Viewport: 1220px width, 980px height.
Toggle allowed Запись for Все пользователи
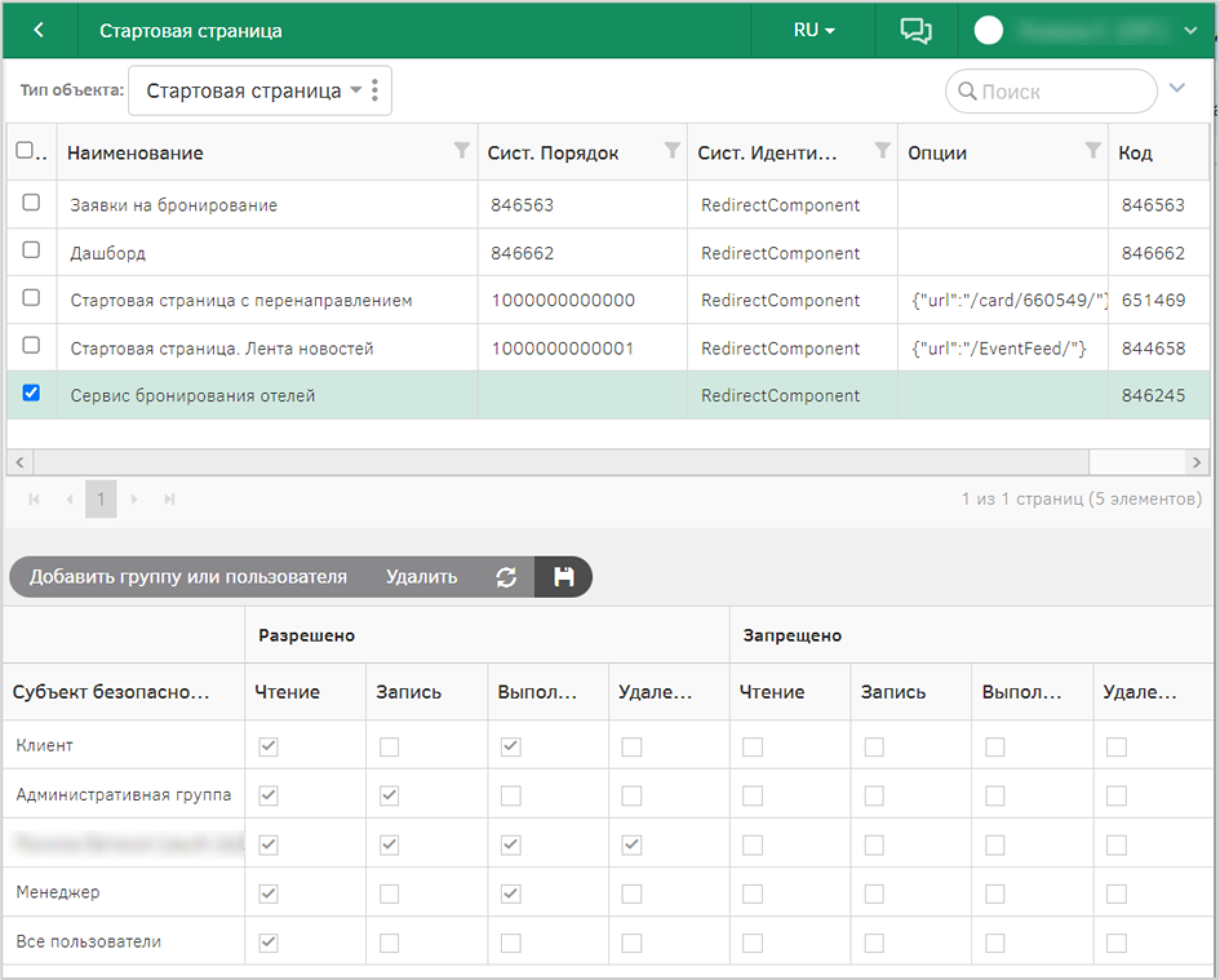click(389, 943)
